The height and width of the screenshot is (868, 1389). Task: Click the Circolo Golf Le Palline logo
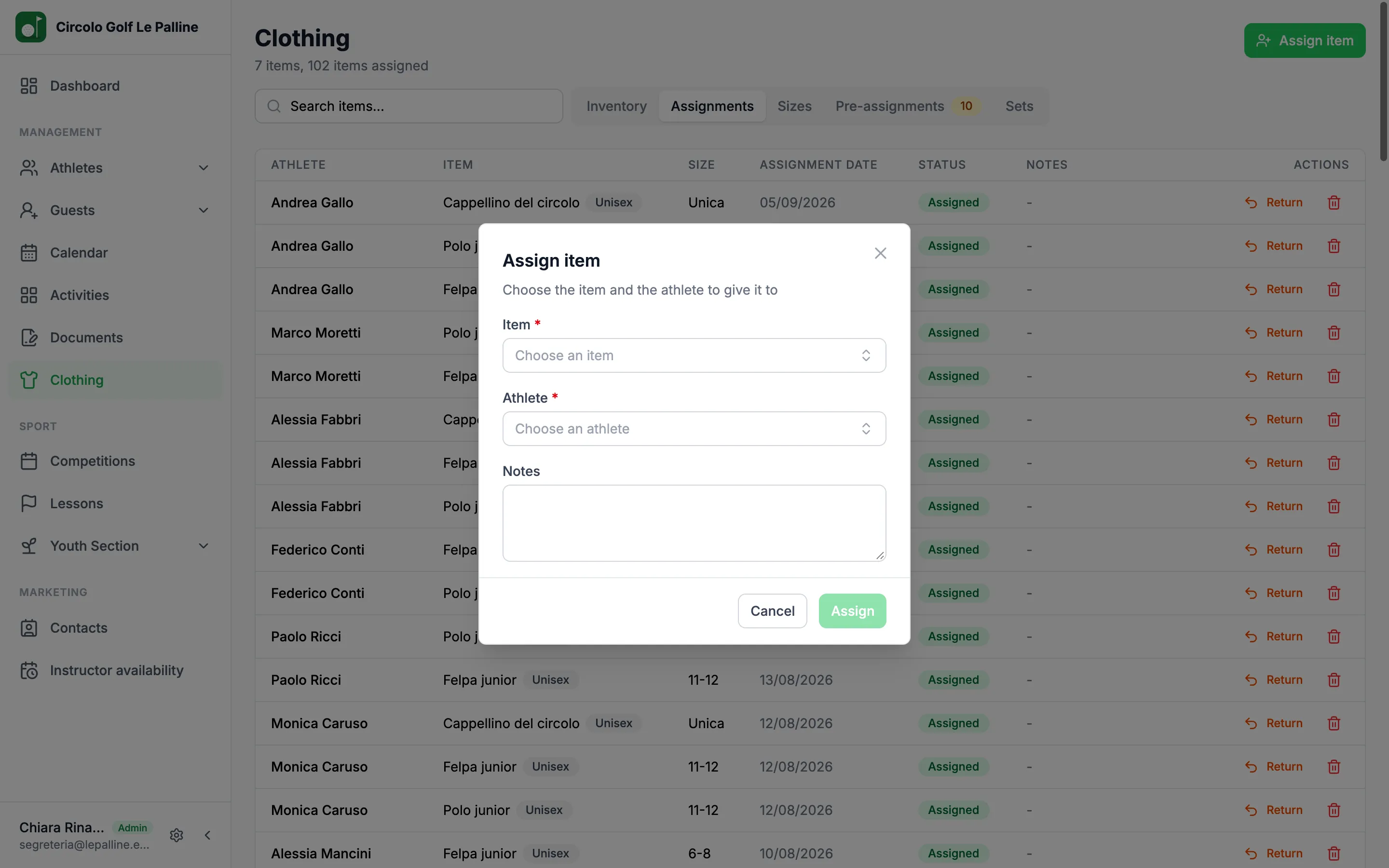coord(30,27)
